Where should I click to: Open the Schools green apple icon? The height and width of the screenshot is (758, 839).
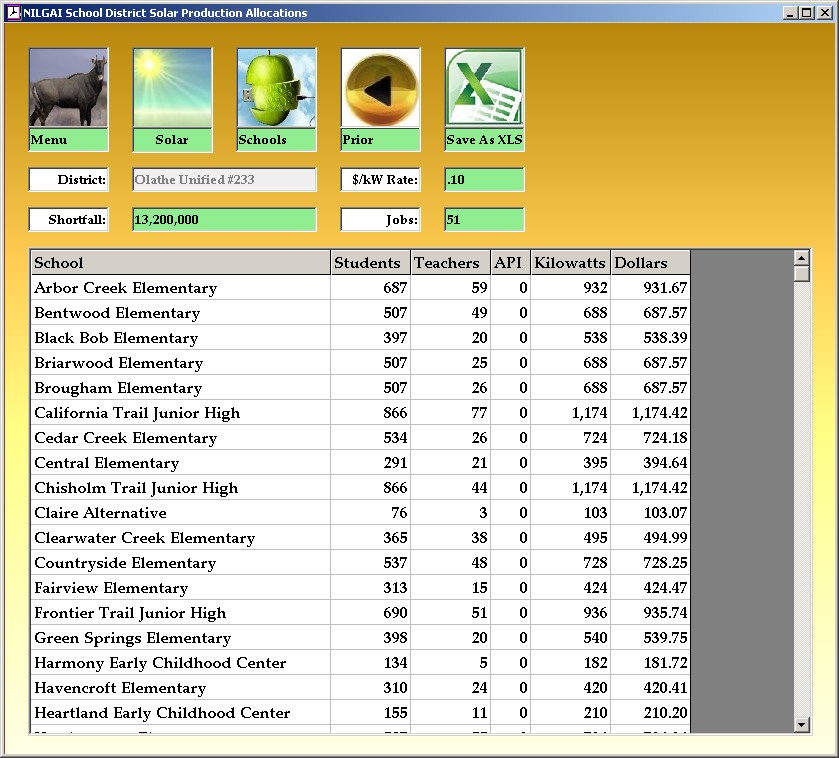coord(276,88)
